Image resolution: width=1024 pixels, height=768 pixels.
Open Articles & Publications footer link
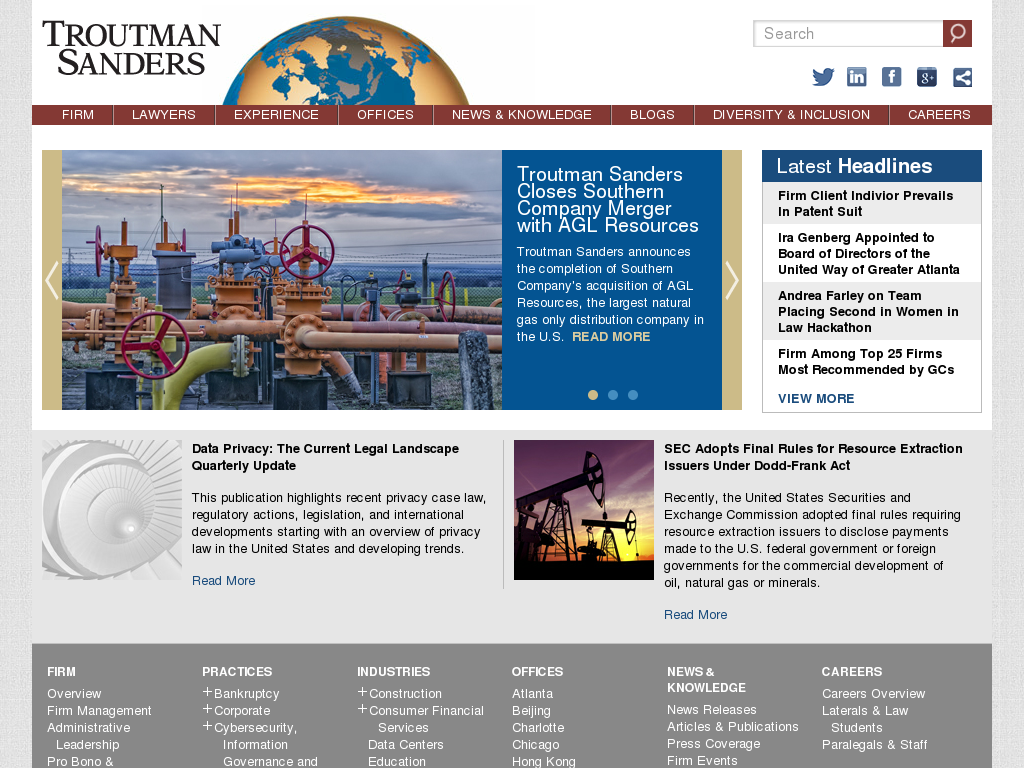coord(733,726)
